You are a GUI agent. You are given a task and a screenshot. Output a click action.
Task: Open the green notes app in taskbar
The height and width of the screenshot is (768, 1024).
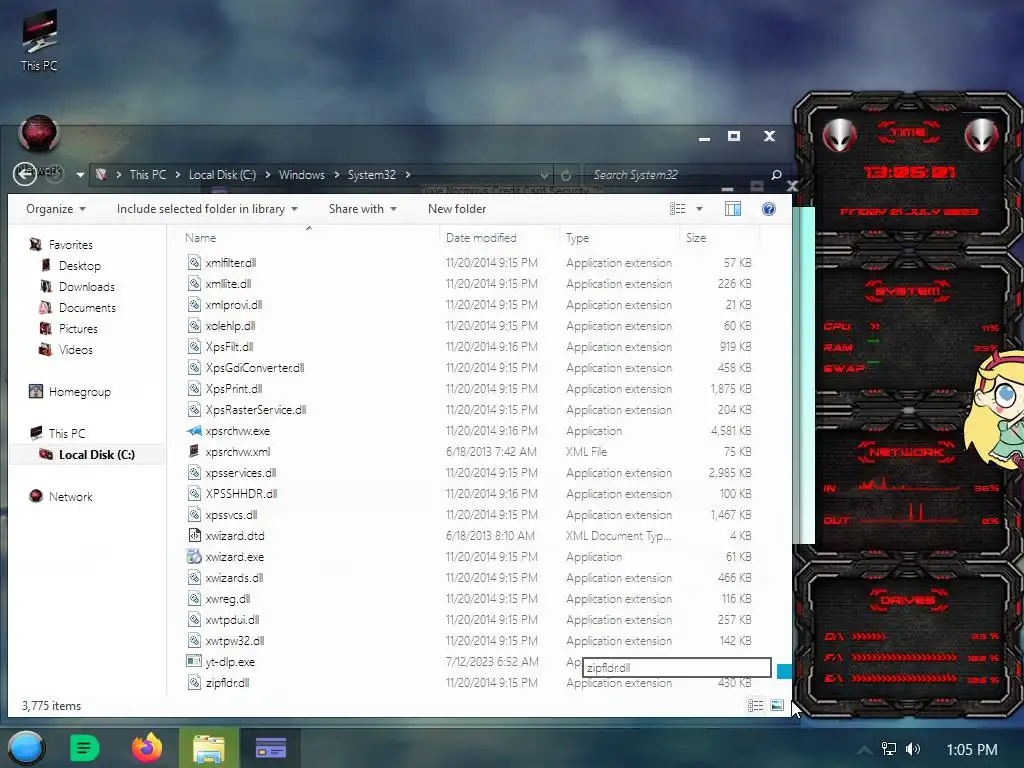[x=84, y=748]
